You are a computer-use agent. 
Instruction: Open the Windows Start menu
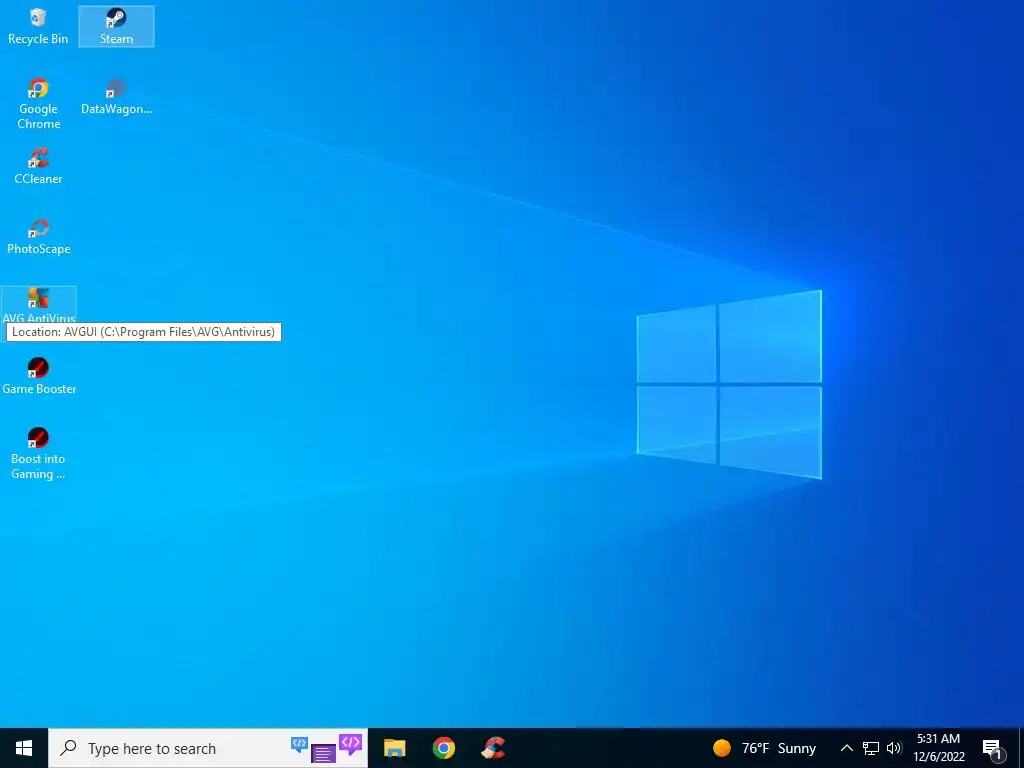(24, 748)
